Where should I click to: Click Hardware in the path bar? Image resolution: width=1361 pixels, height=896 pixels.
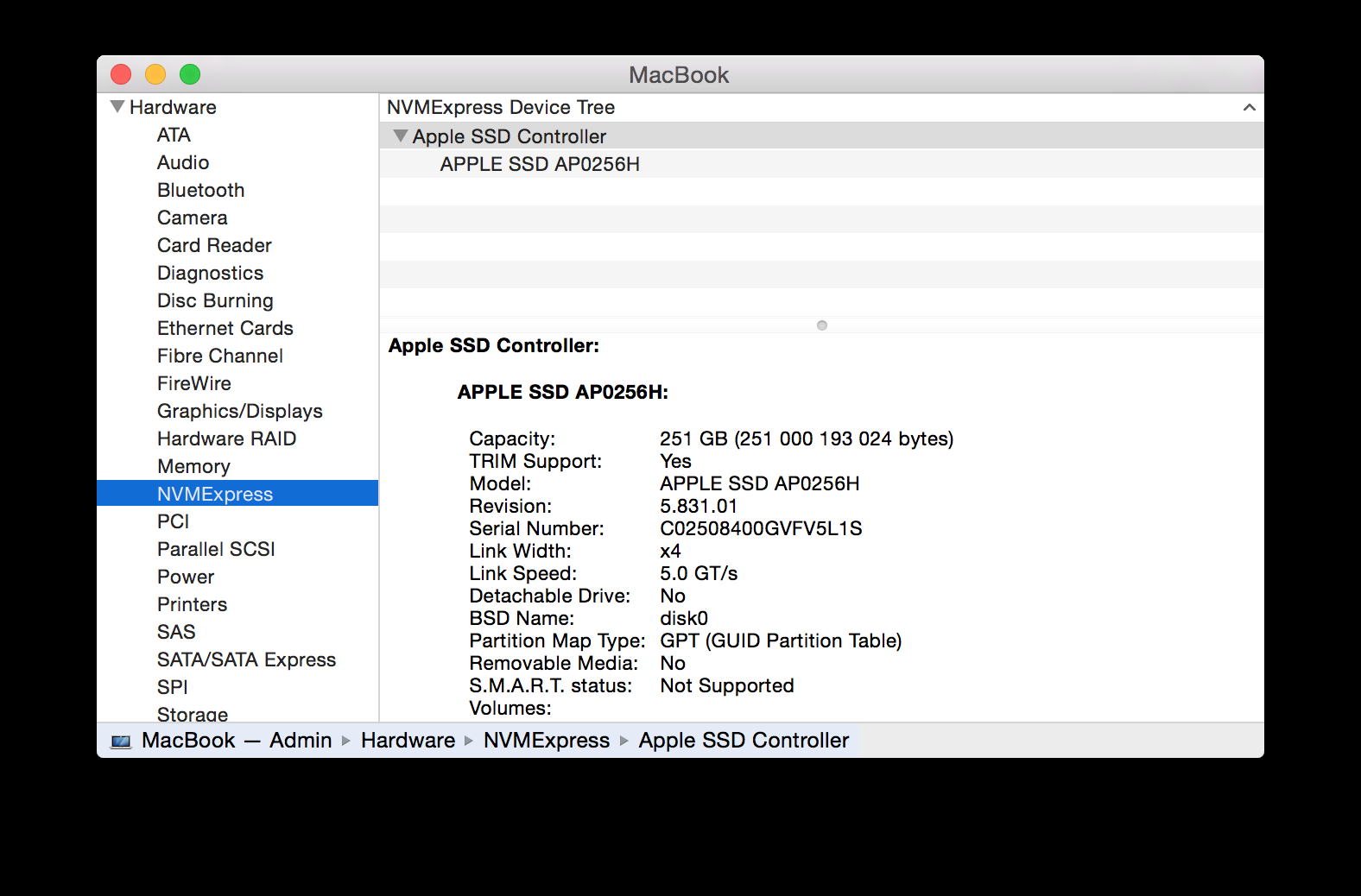click(408, 741)
